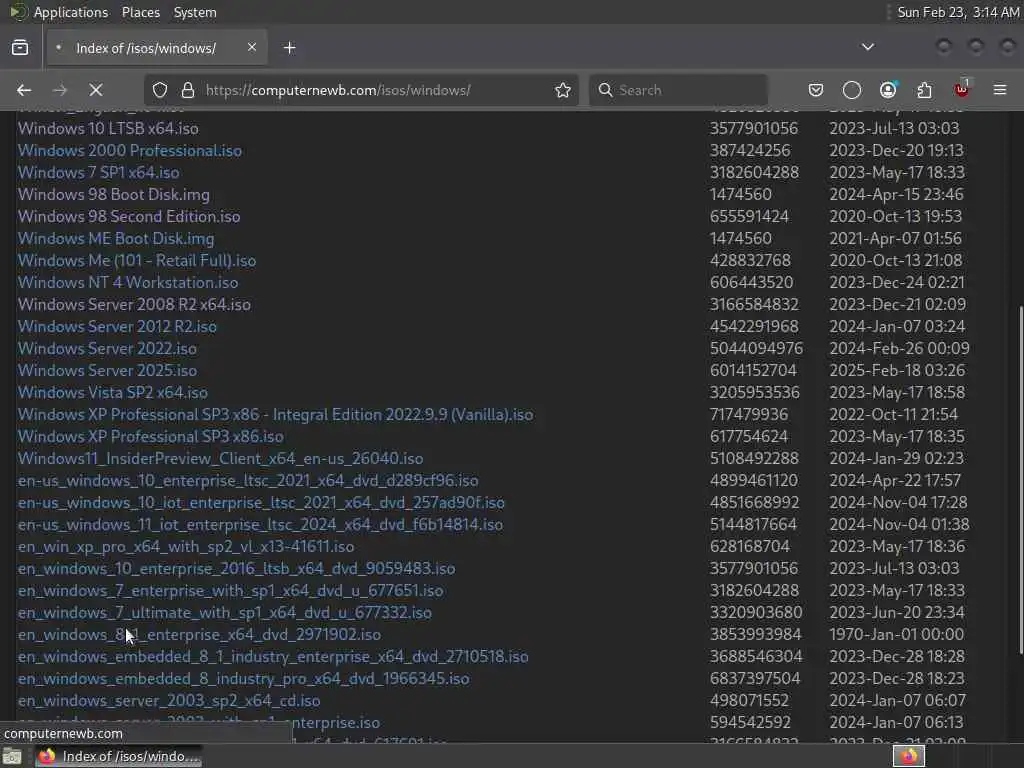Open embedded_8_1_industry_enterprise iso link
The height and width of the screenshot is (768, 1024).
[273, 657]
